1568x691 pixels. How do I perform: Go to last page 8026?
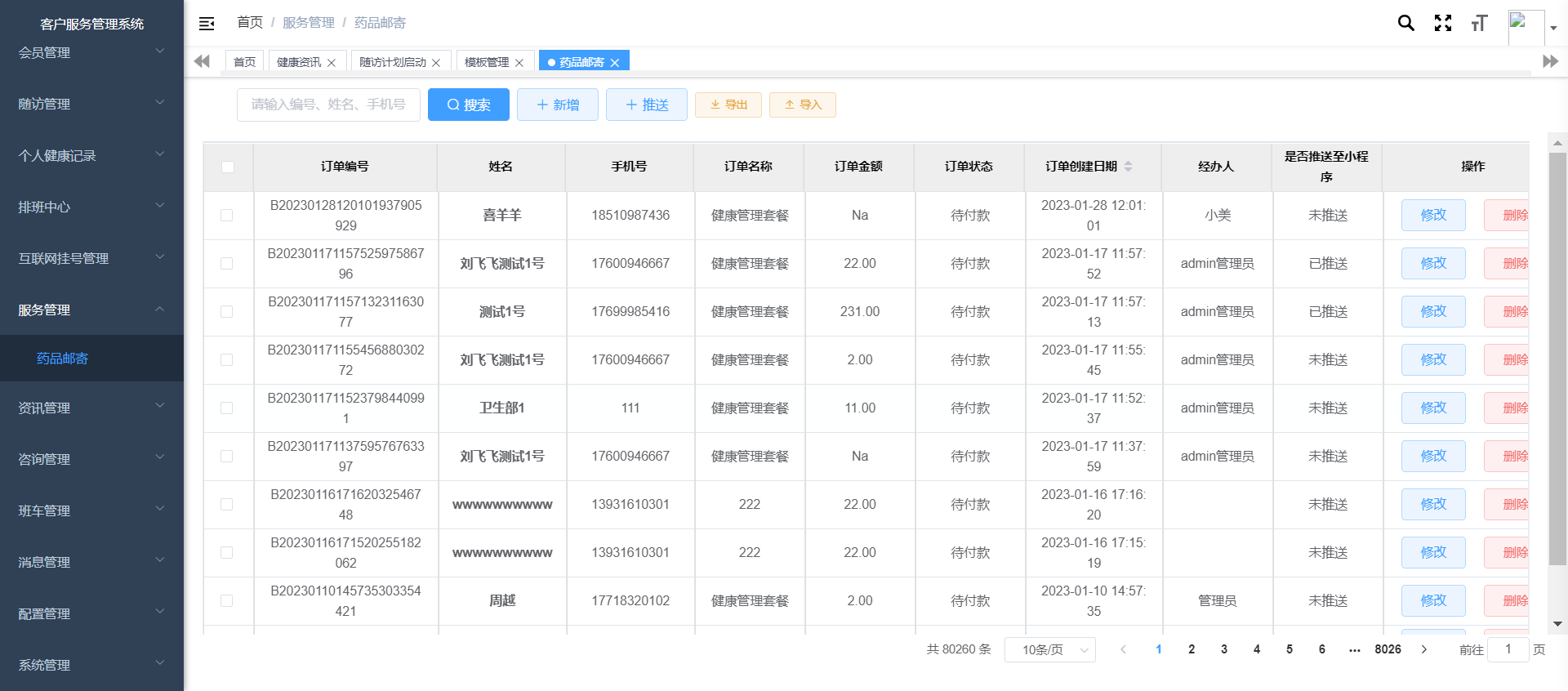click(x=1388, y=649)
